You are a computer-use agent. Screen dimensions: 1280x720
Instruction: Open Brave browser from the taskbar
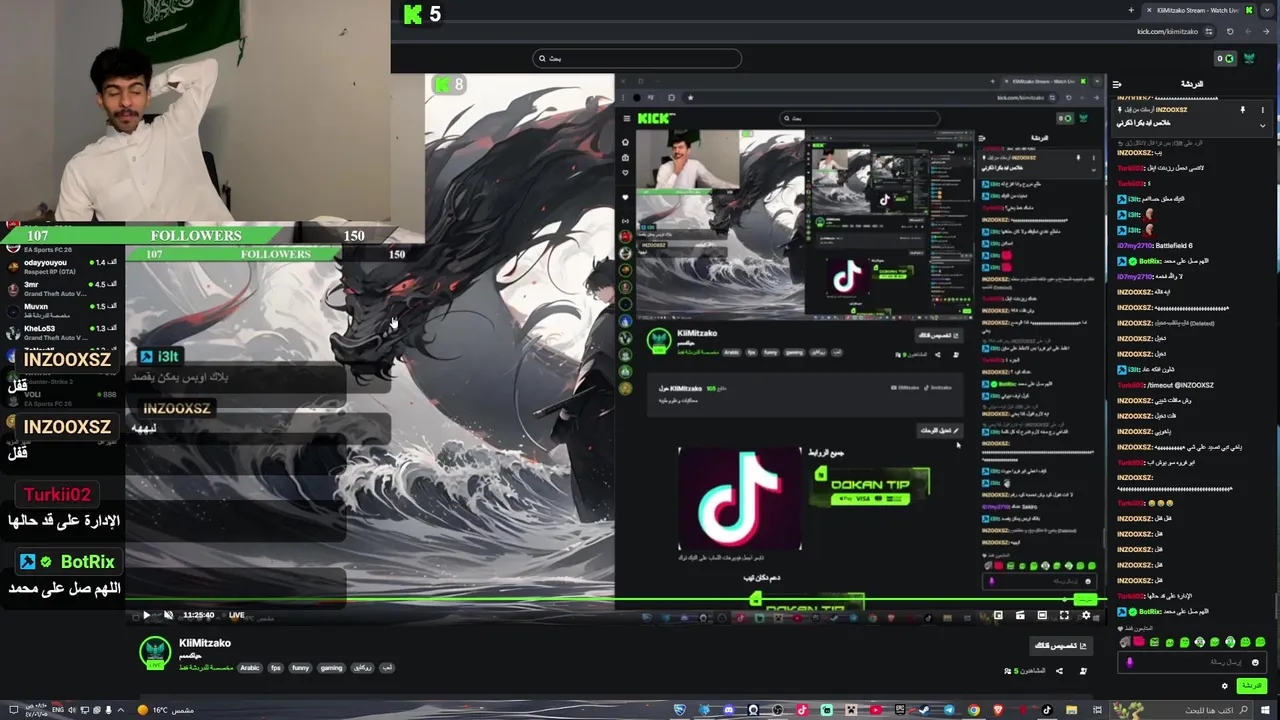pyautogui.click(x=998, y=710)
